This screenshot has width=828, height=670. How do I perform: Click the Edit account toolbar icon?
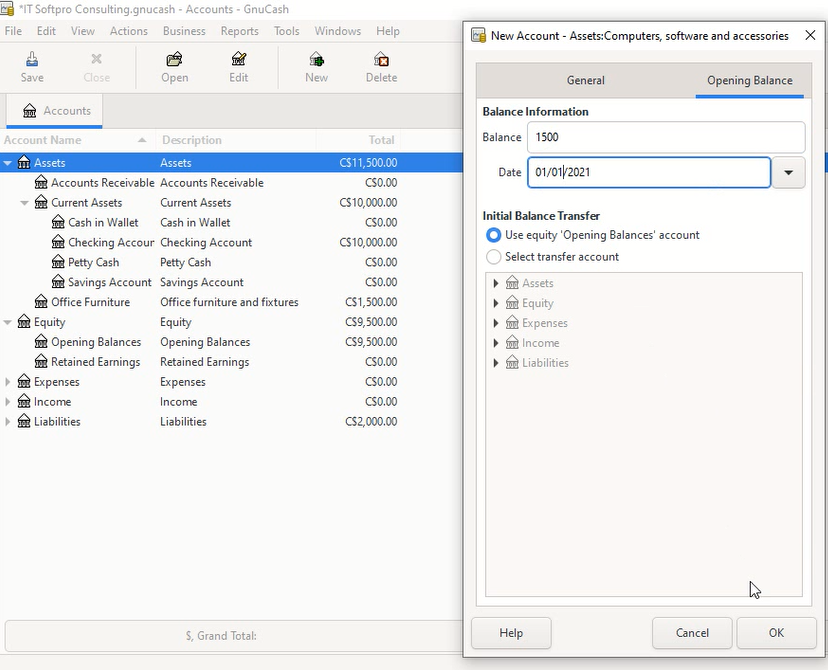[x=238, y=60]
